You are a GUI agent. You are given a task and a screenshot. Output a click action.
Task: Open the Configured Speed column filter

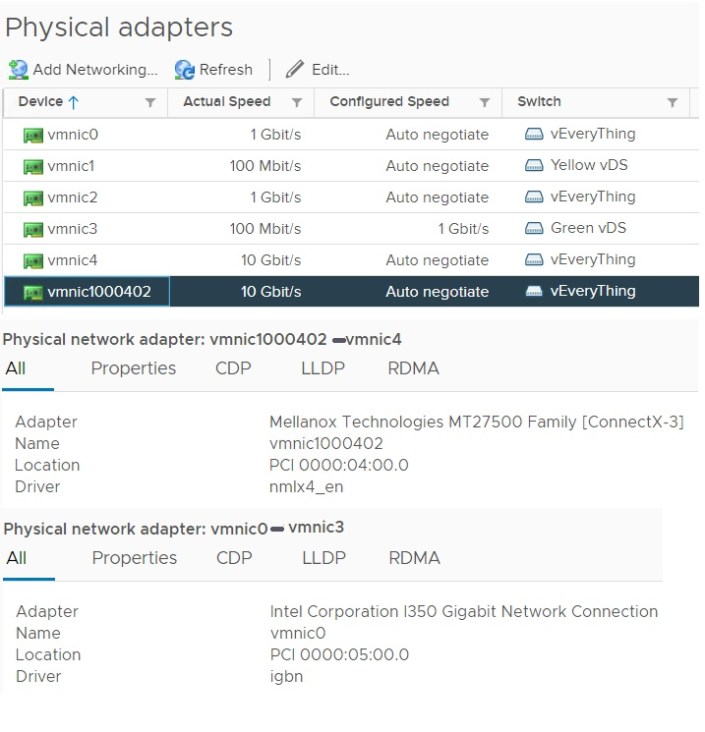484,103
